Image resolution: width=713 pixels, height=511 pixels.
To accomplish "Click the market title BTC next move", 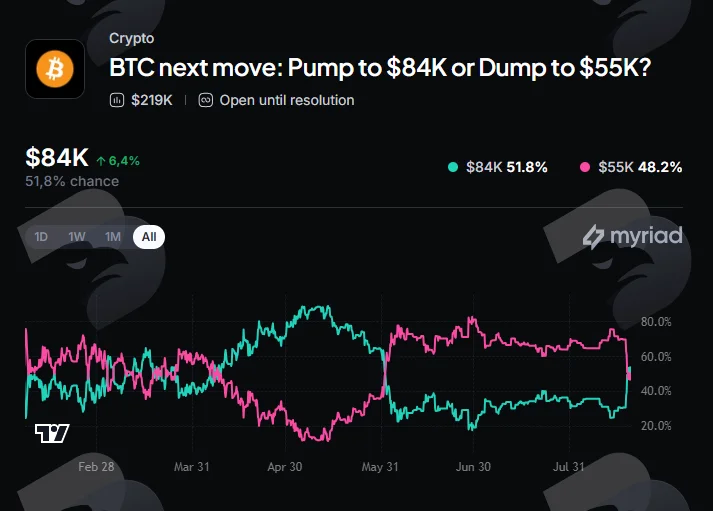I will (380, 68).
